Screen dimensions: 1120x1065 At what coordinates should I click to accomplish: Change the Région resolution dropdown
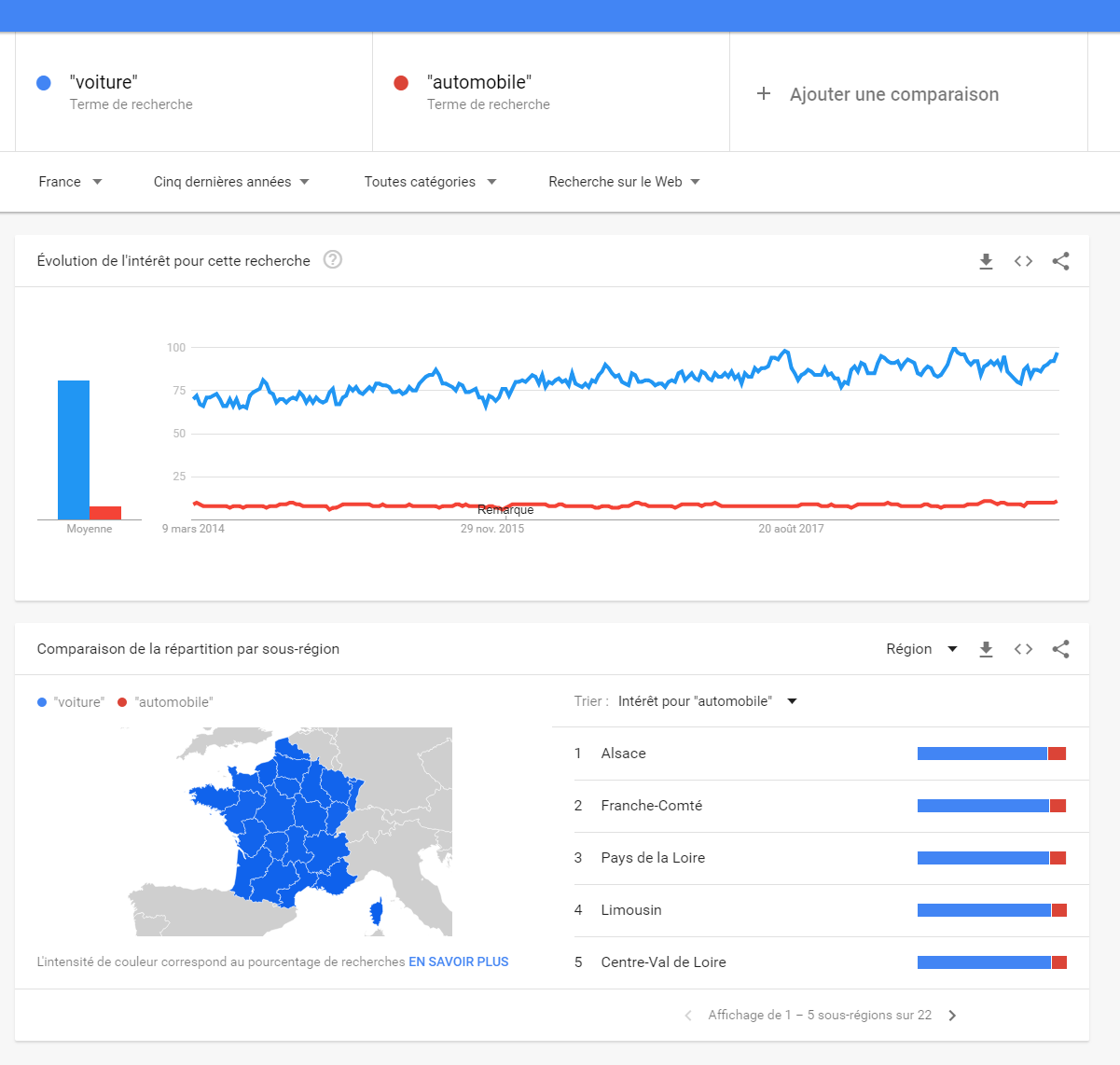921,649
